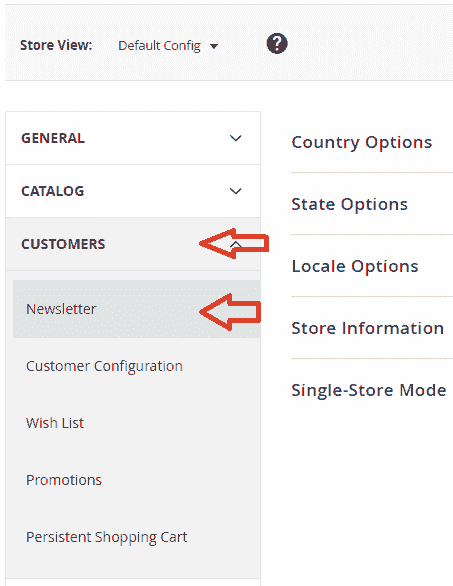This screenshot has width=453, height=586.
Task: Expand the CATALOG section chevron
Action: pos(235,191)
